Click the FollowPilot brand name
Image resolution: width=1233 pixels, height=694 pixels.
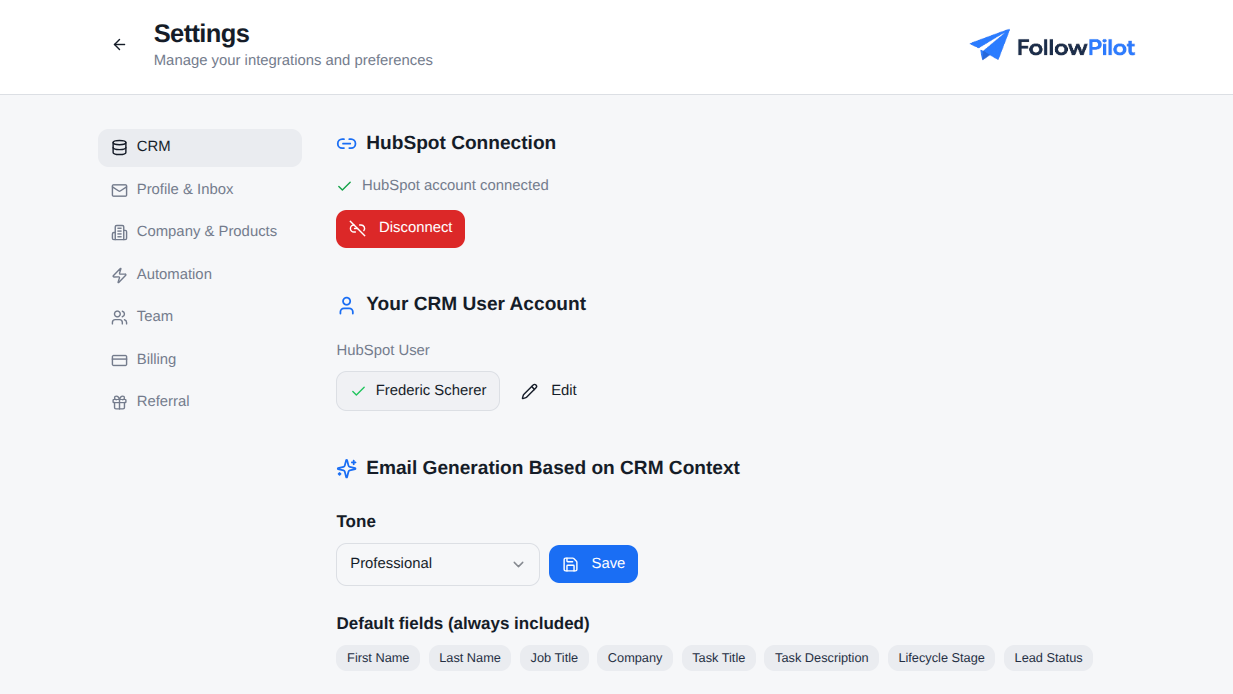coord(1076,47)
